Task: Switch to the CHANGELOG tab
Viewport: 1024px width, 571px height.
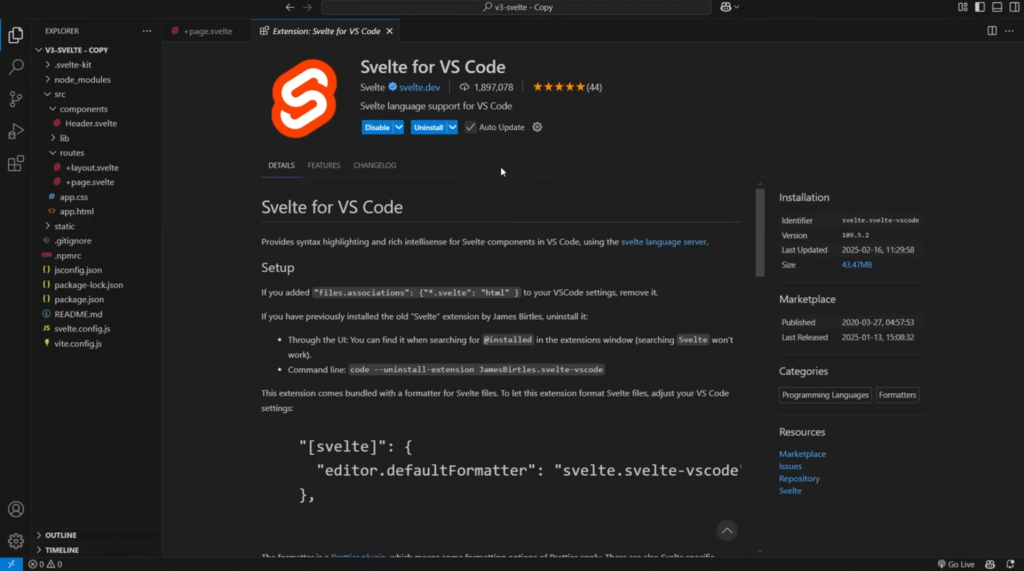Action: (374, 165)
